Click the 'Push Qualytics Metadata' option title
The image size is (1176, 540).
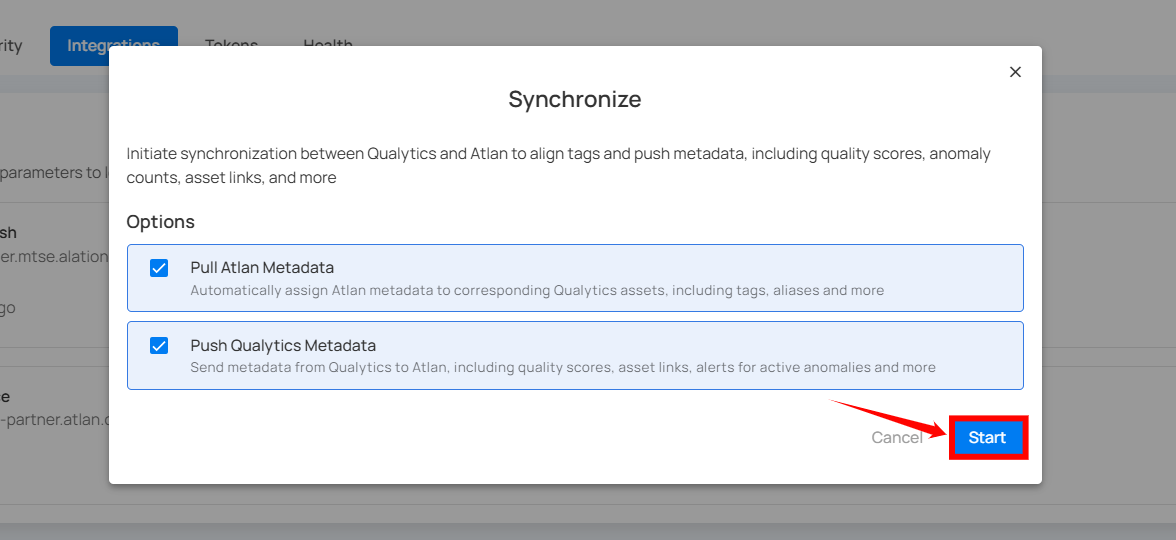(283, 346)
